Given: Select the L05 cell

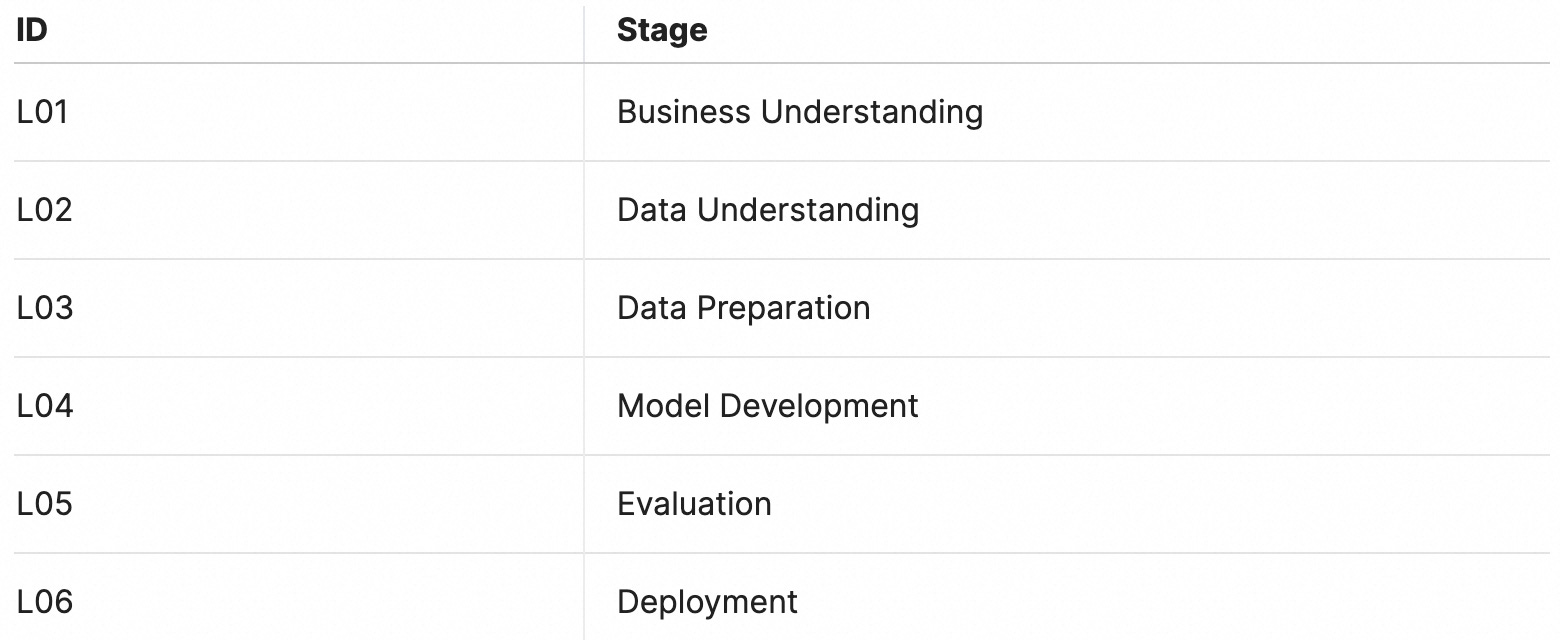Looking at the screenshot, I should click(298, 504).
